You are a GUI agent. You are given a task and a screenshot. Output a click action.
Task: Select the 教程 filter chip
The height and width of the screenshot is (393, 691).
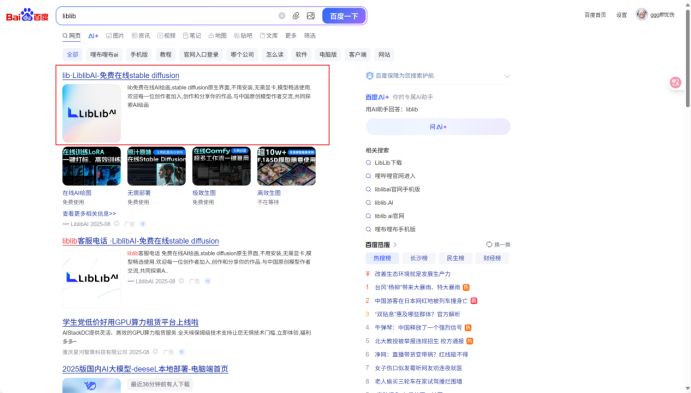165,55
